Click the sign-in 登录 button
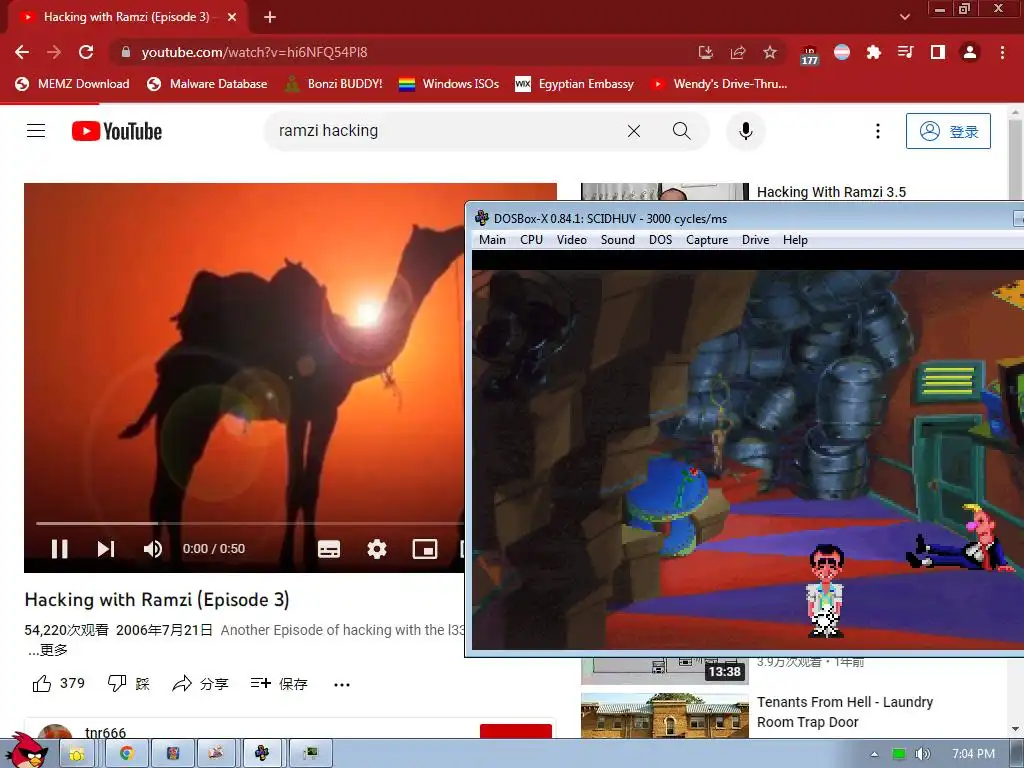 click(x=948, y=131)
